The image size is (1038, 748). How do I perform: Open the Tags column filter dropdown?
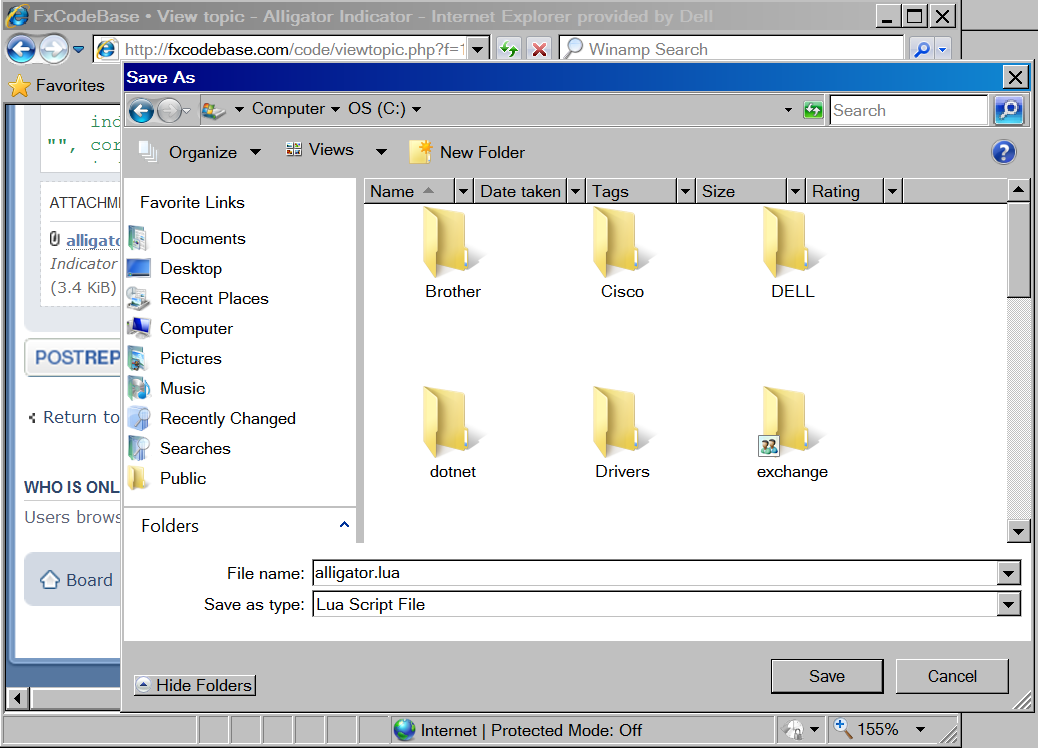[685, 191]
